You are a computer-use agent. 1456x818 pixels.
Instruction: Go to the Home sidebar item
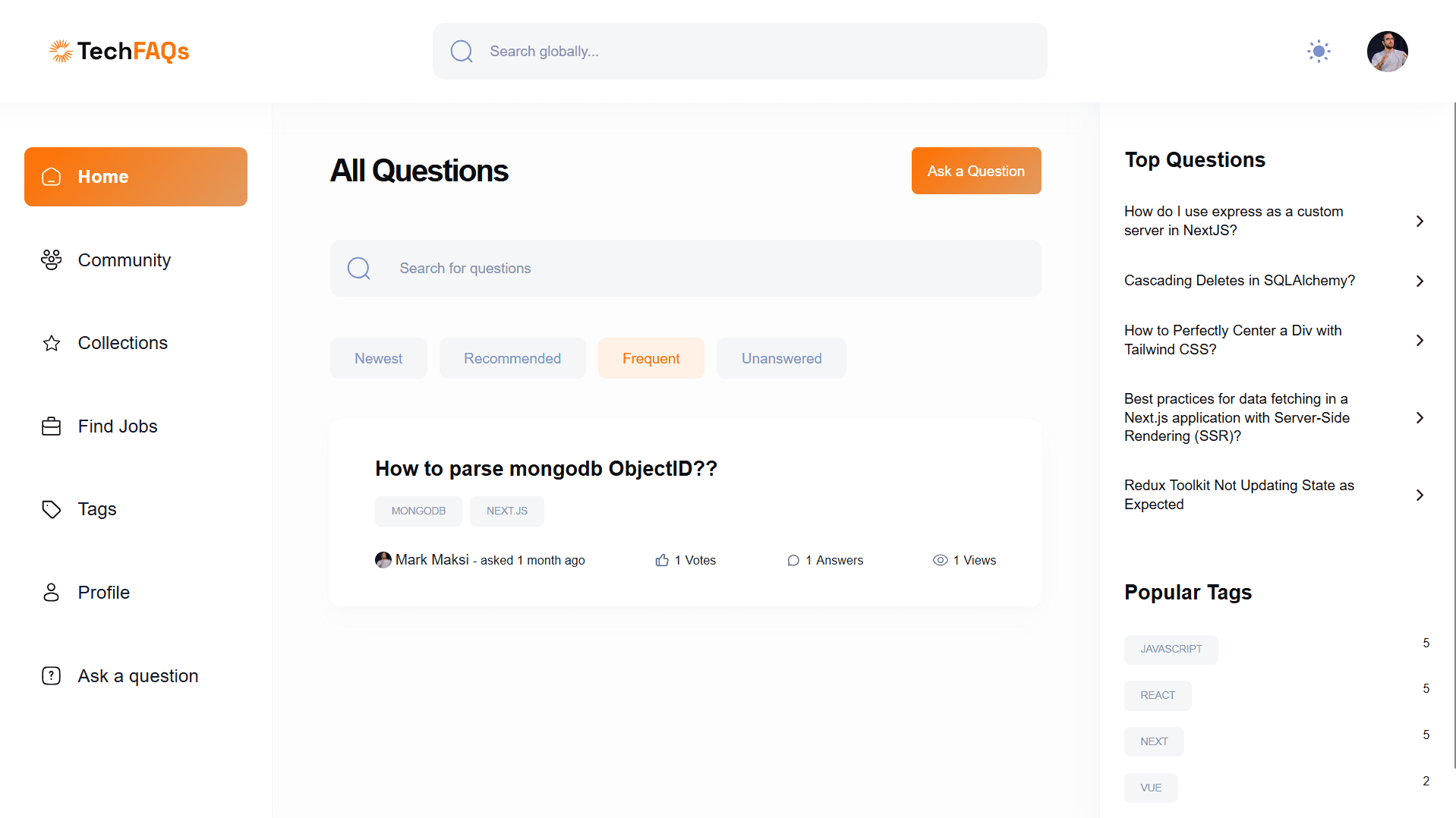136,177
